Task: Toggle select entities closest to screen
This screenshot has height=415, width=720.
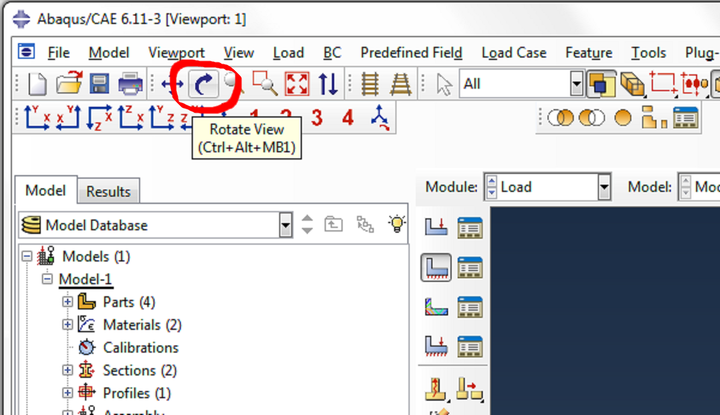Action: (601, 84)
